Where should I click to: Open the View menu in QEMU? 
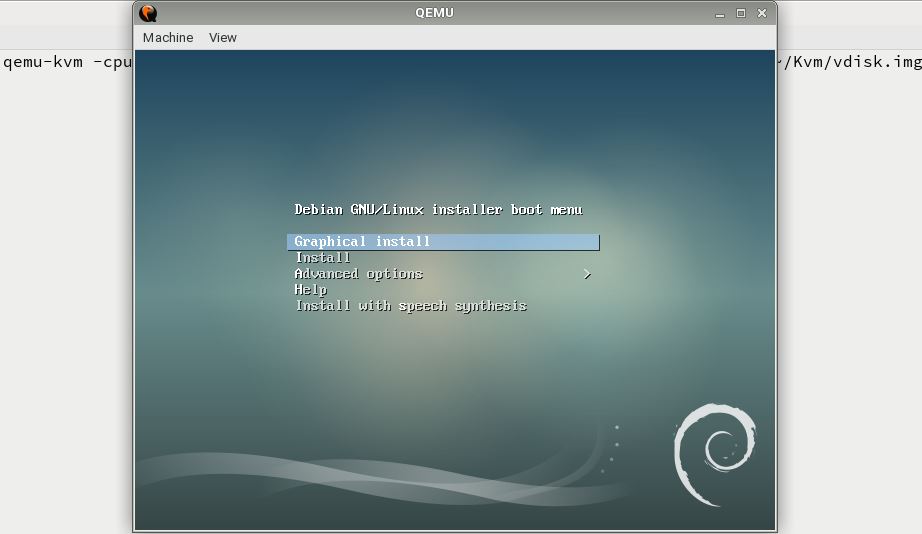(x=222, y=38)
